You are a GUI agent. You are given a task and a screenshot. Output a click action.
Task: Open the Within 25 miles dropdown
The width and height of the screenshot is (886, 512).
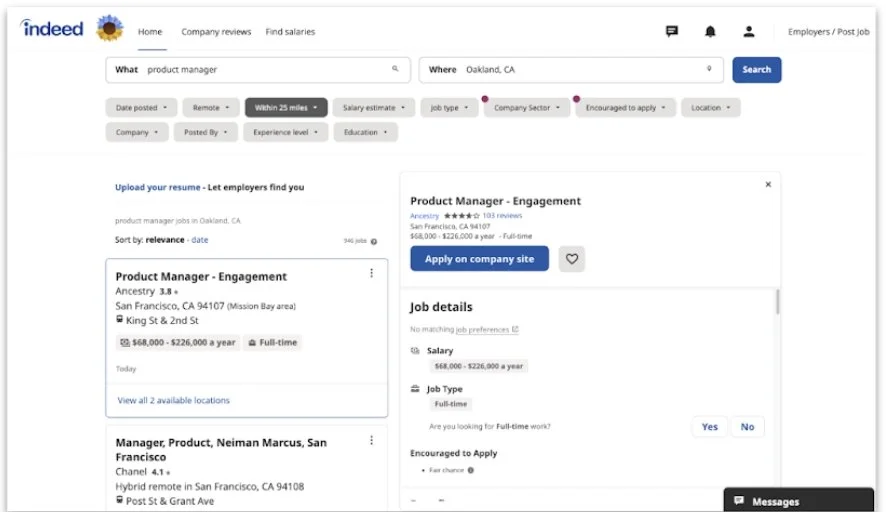point(286,107)
